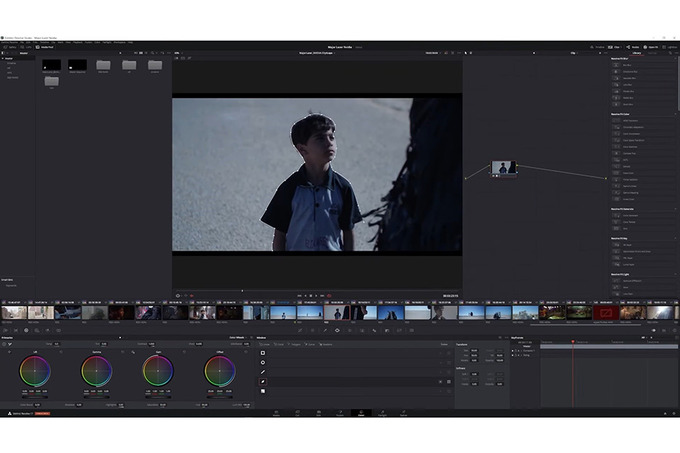Click the Polygon button in Window toolbar
Viewport: 680px width, 453px height.
[296, 344]
